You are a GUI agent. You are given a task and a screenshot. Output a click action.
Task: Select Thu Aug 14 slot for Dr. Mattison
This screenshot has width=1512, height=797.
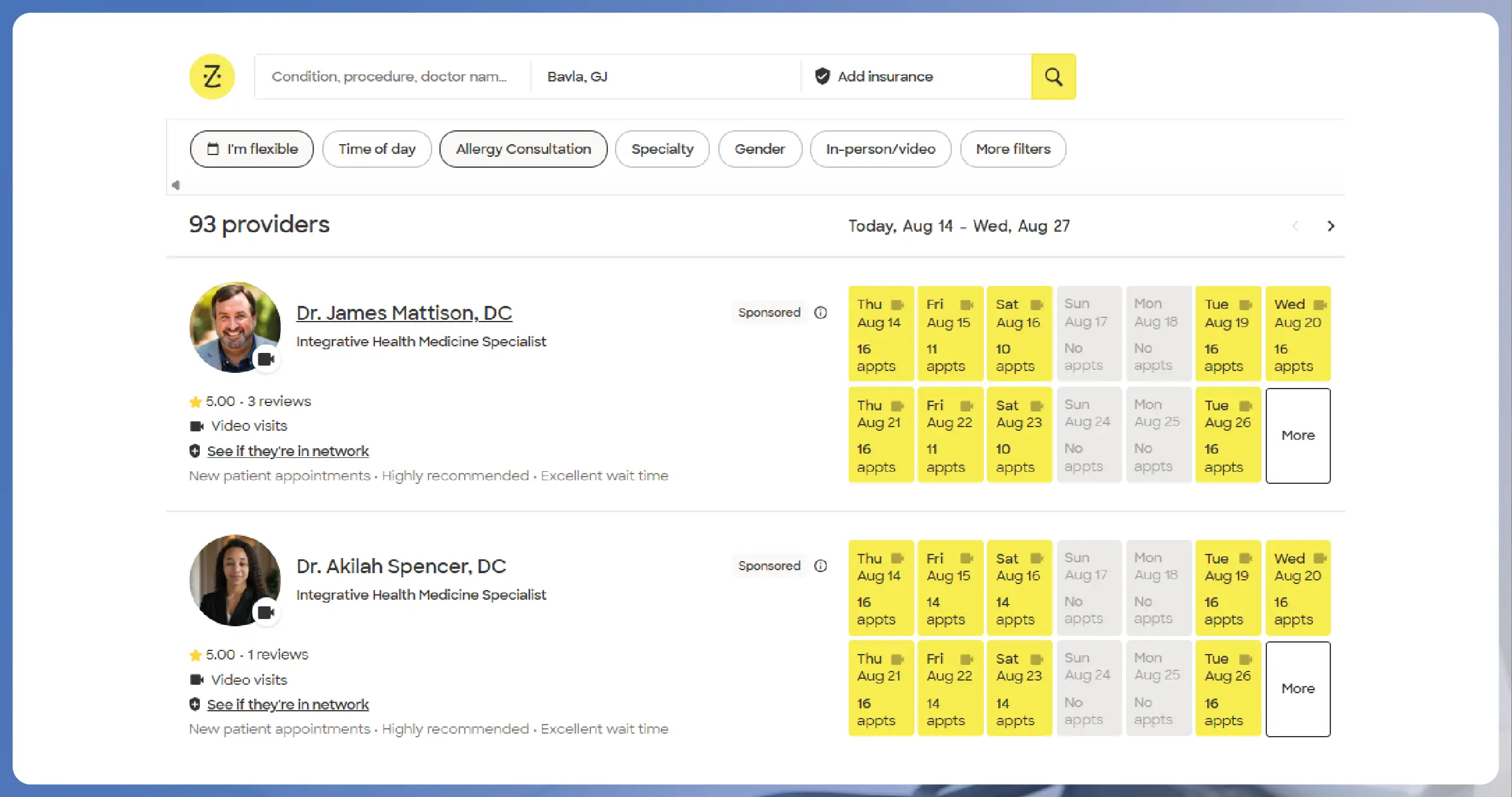click(x=881, y=333)
